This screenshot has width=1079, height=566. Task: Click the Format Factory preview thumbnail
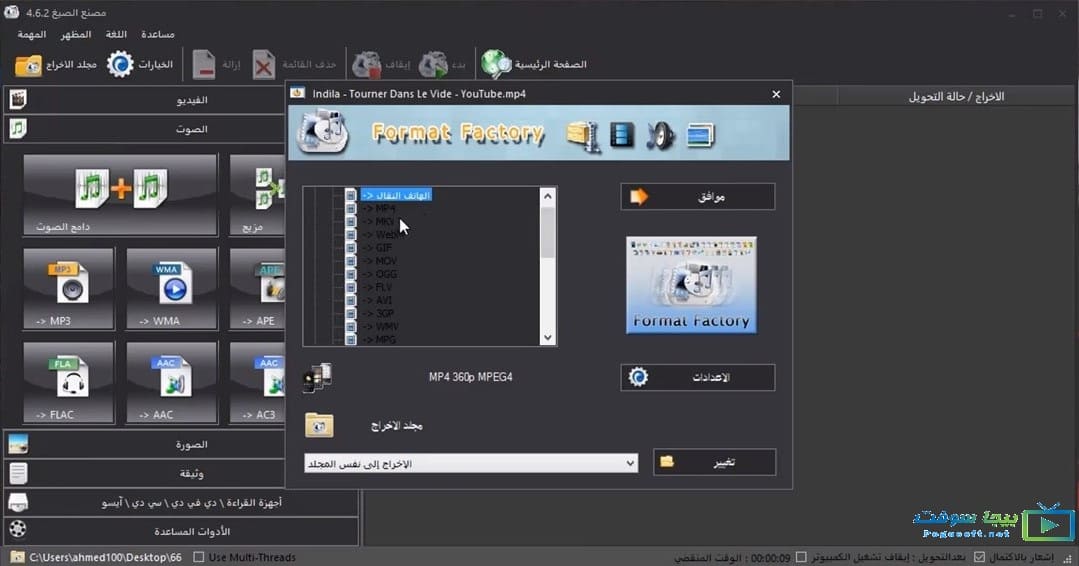tap(692, 285)
